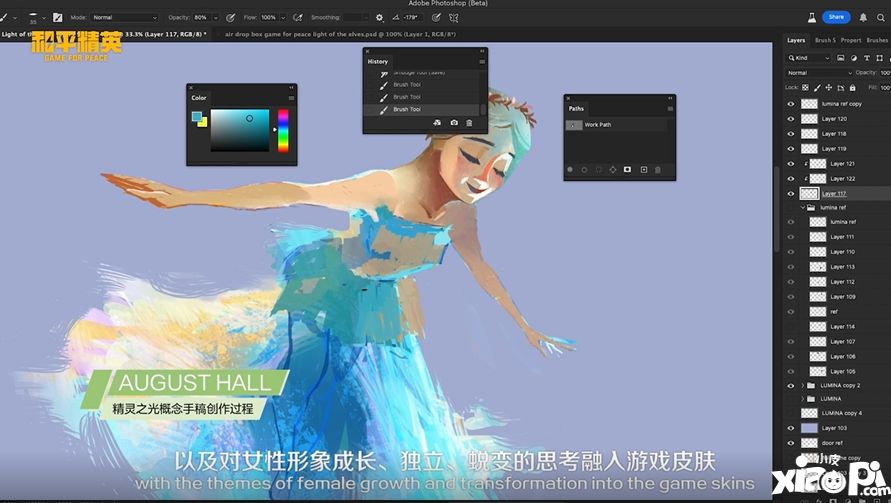Open symmetry paint butterfly icon
Image resolution: width=891 pixels, height=503 pixels.
[x=453, y=18]
